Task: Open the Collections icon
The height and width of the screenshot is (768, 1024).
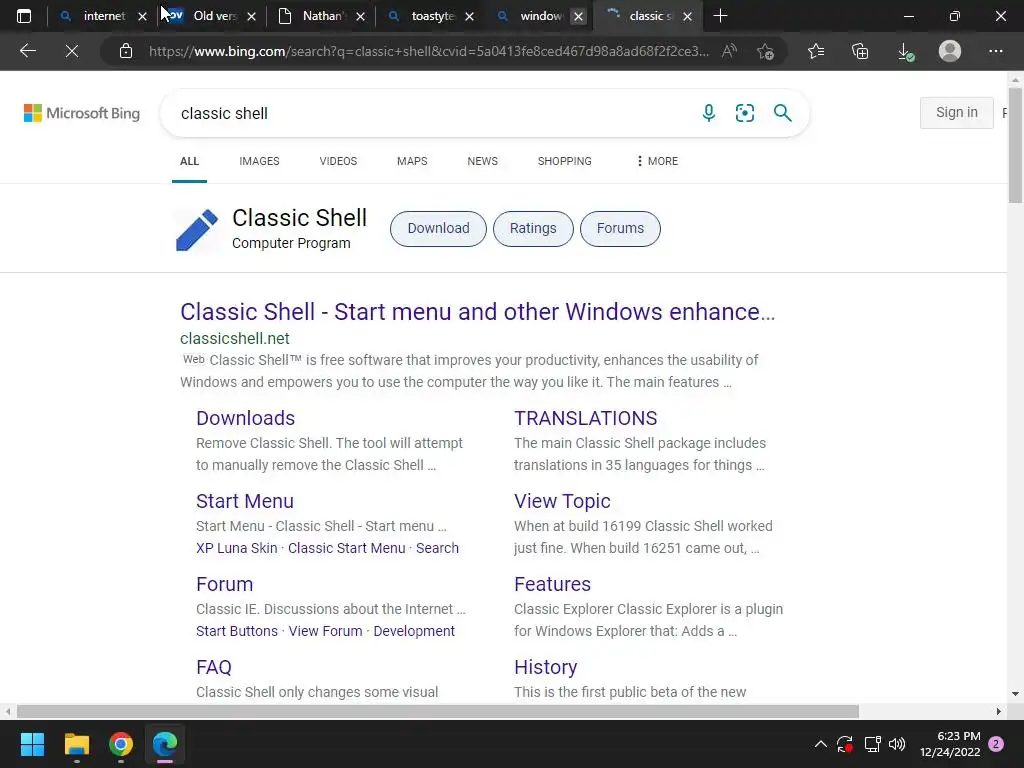Action: click(x=860, y=51)
